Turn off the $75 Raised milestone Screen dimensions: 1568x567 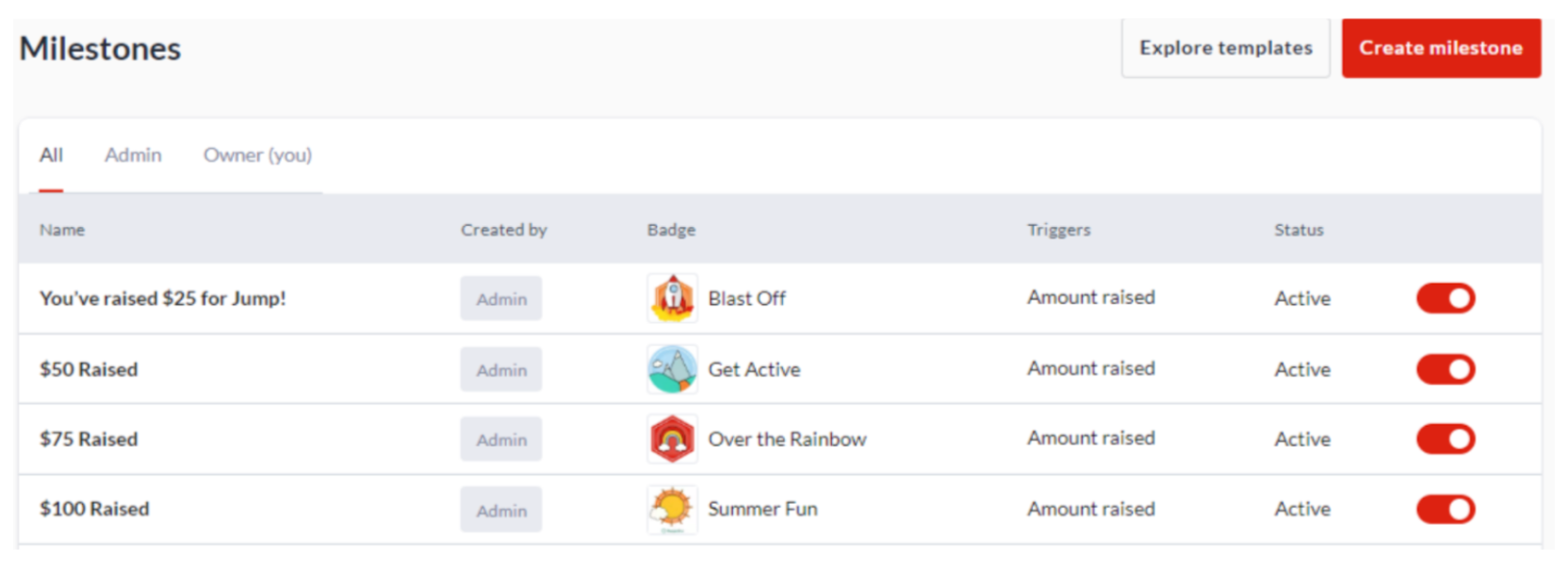pos(1445,439)
